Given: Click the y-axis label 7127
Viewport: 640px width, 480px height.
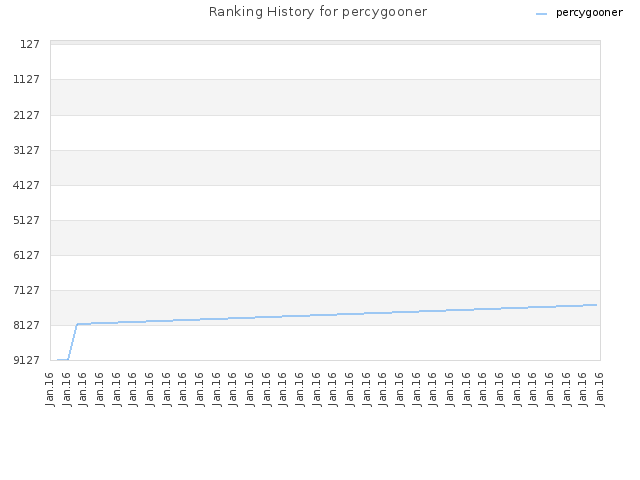Looking at the screenshot, I should click(x=27, y=290).
